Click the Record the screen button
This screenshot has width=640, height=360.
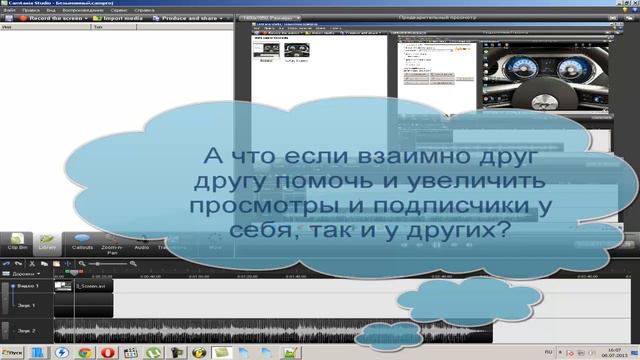pos(51,18)
